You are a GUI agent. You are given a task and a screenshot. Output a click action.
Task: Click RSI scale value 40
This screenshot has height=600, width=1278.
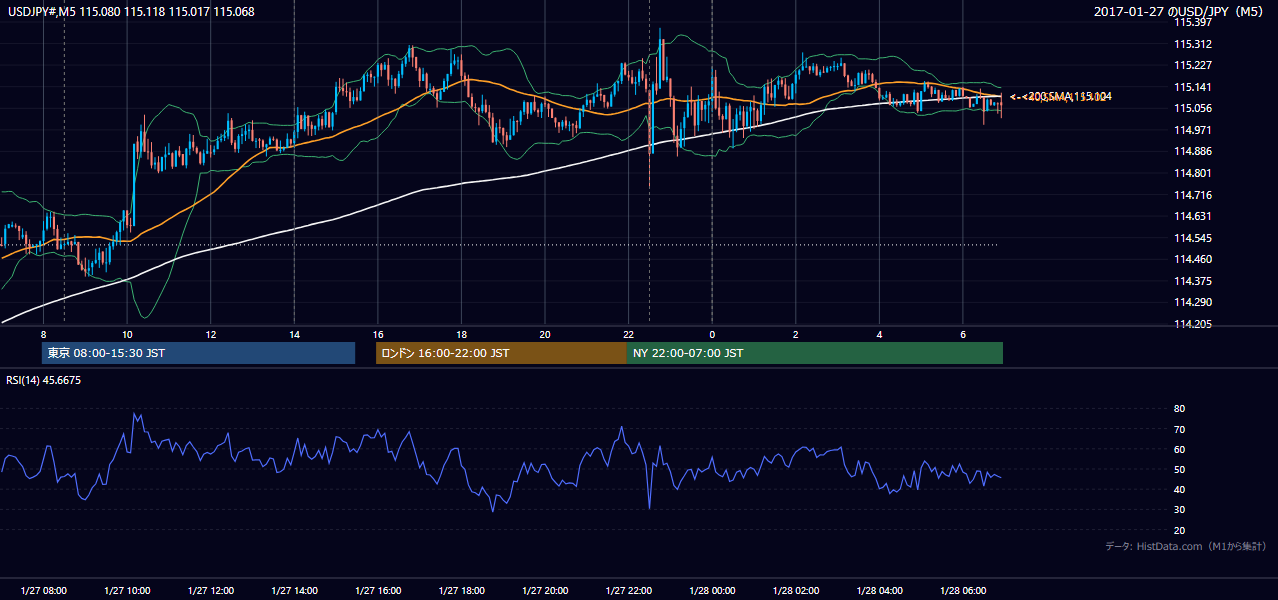pos(1180,489)
